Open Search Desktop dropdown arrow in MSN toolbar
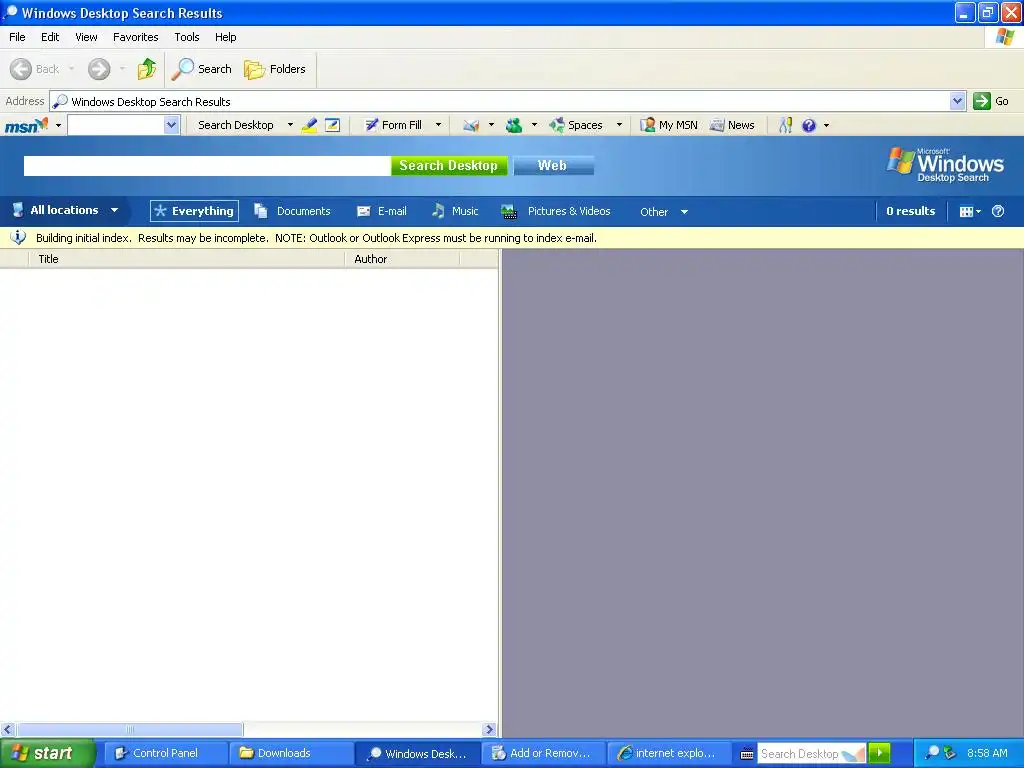This screenshot has width=1024, height=768. [x=290, y=125]
